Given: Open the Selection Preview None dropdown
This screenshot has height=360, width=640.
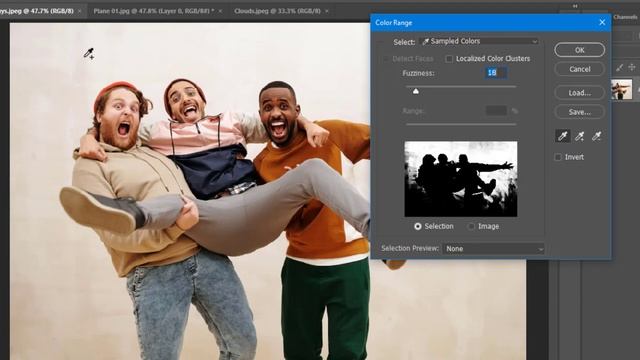Looking at the screenshot, I should click(x=493, y=249).
